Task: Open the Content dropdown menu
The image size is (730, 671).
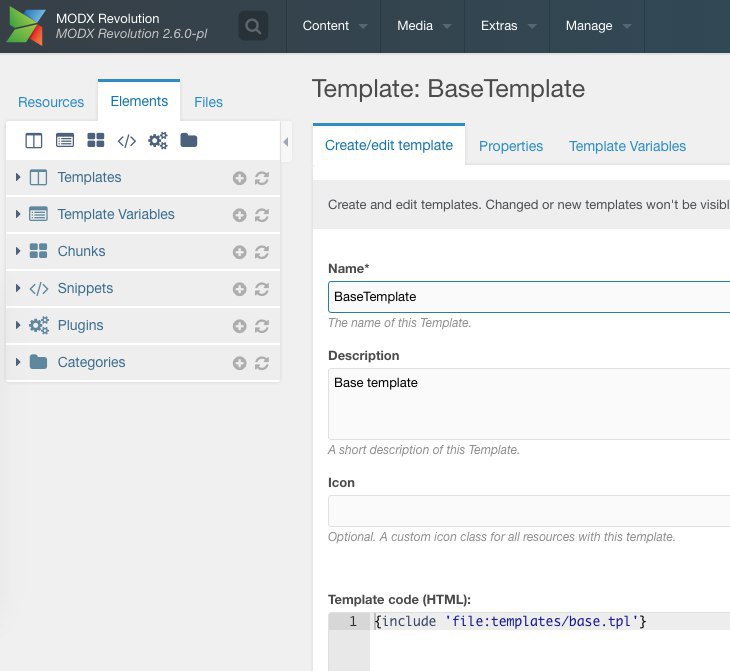Action: point(333,26)
